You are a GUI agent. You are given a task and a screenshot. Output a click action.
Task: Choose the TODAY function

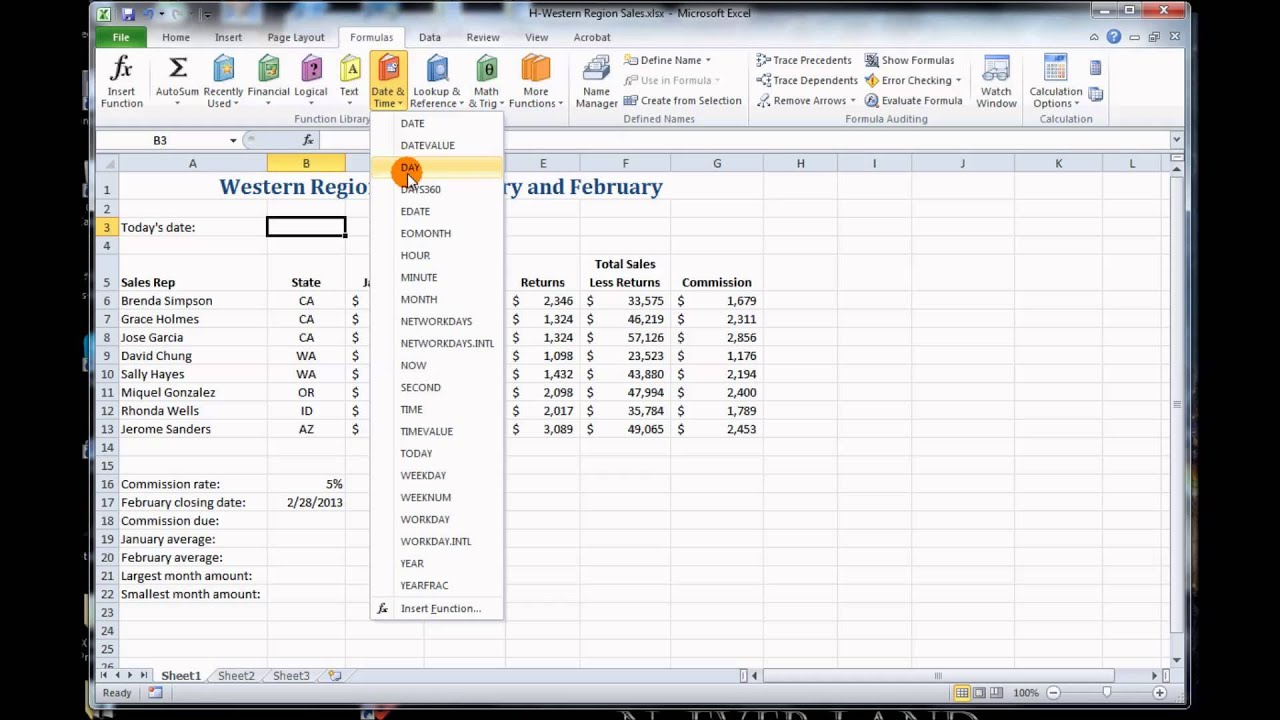pyautogui.click(x=437, y=453)
